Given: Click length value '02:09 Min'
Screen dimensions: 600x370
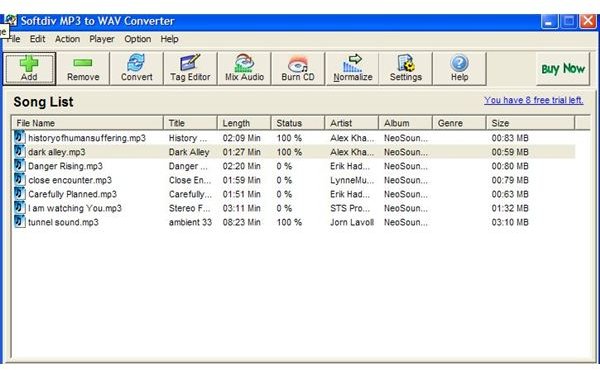Looking at the screenshot, I should click(x=241, y=138).
